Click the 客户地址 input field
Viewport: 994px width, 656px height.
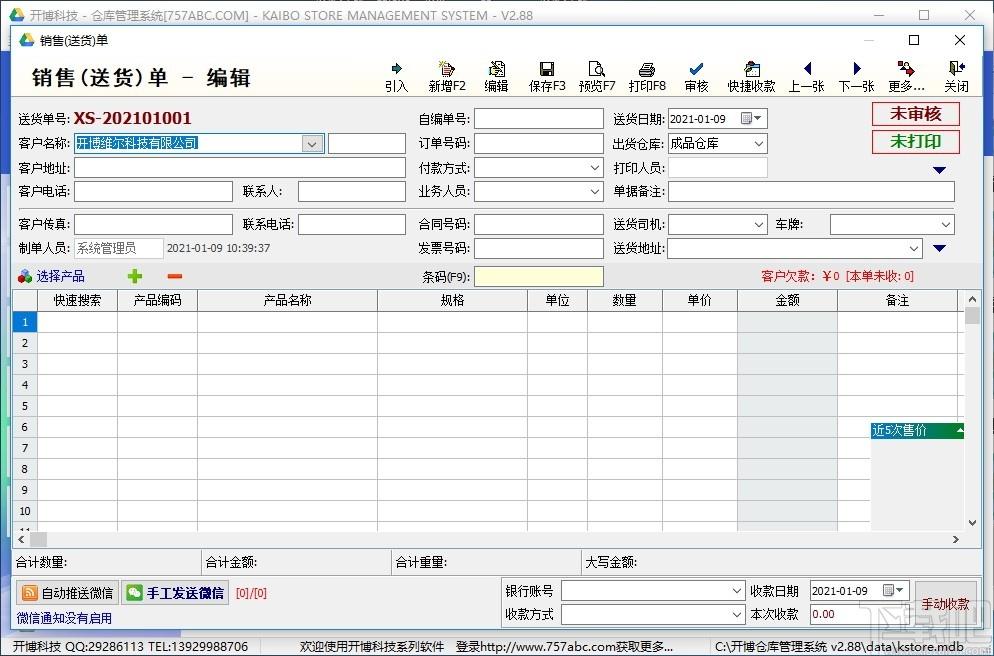click(240, 168)
